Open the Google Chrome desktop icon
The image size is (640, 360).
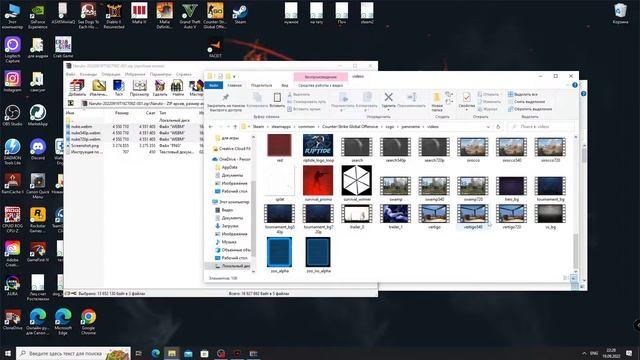pyautogui.click(x=88, y=322)
